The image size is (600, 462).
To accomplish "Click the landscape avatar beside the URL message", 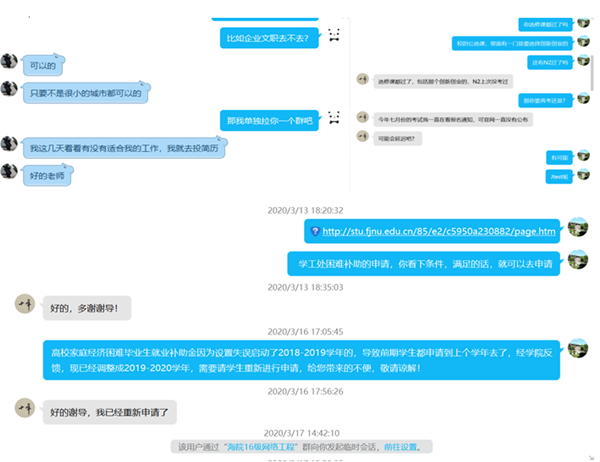I will (x=578, y=227).
